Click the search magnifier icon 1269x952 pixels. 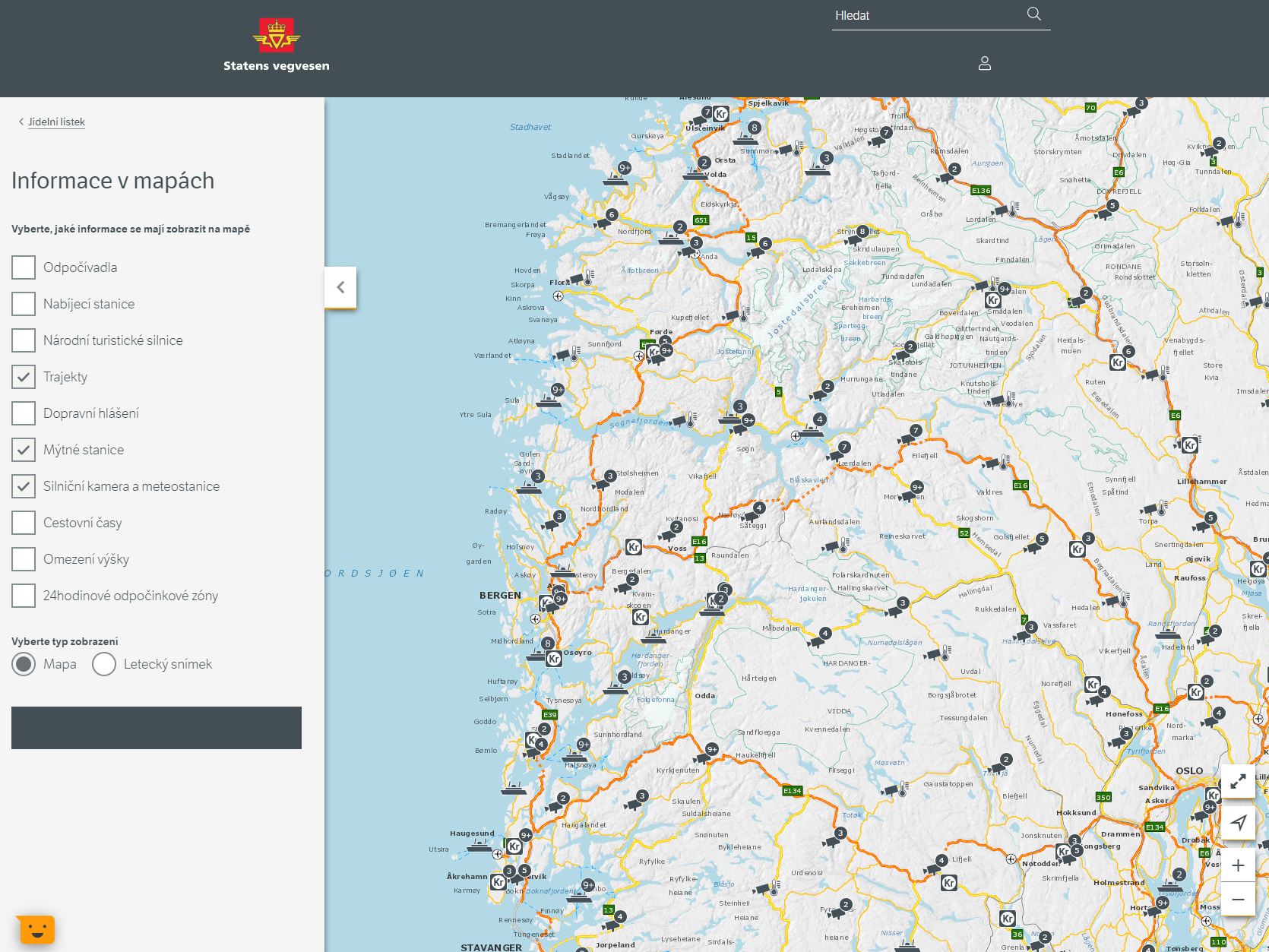(x=1033, y=14)
